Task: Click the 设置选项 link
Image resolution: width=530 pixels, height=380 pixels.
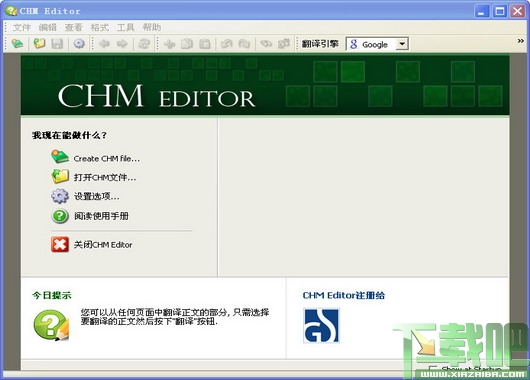Action: (96, 196)
